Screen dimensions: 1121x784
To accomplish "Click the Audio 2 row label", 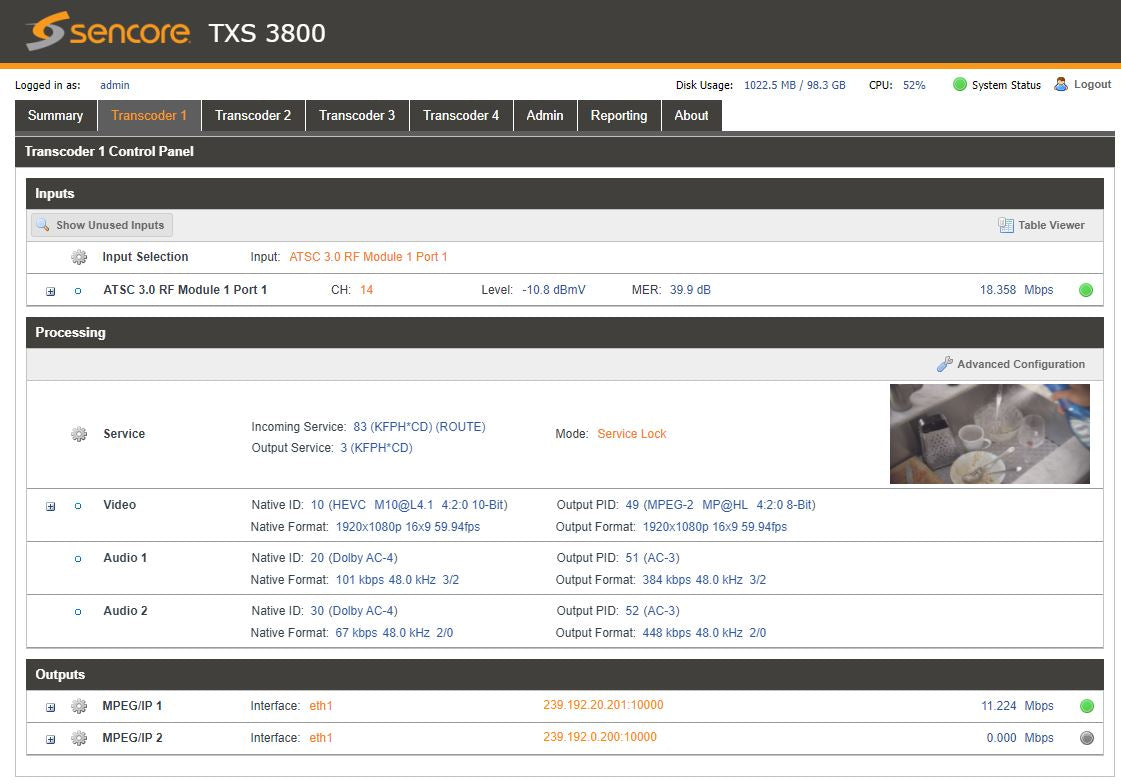I will point(125,611).
